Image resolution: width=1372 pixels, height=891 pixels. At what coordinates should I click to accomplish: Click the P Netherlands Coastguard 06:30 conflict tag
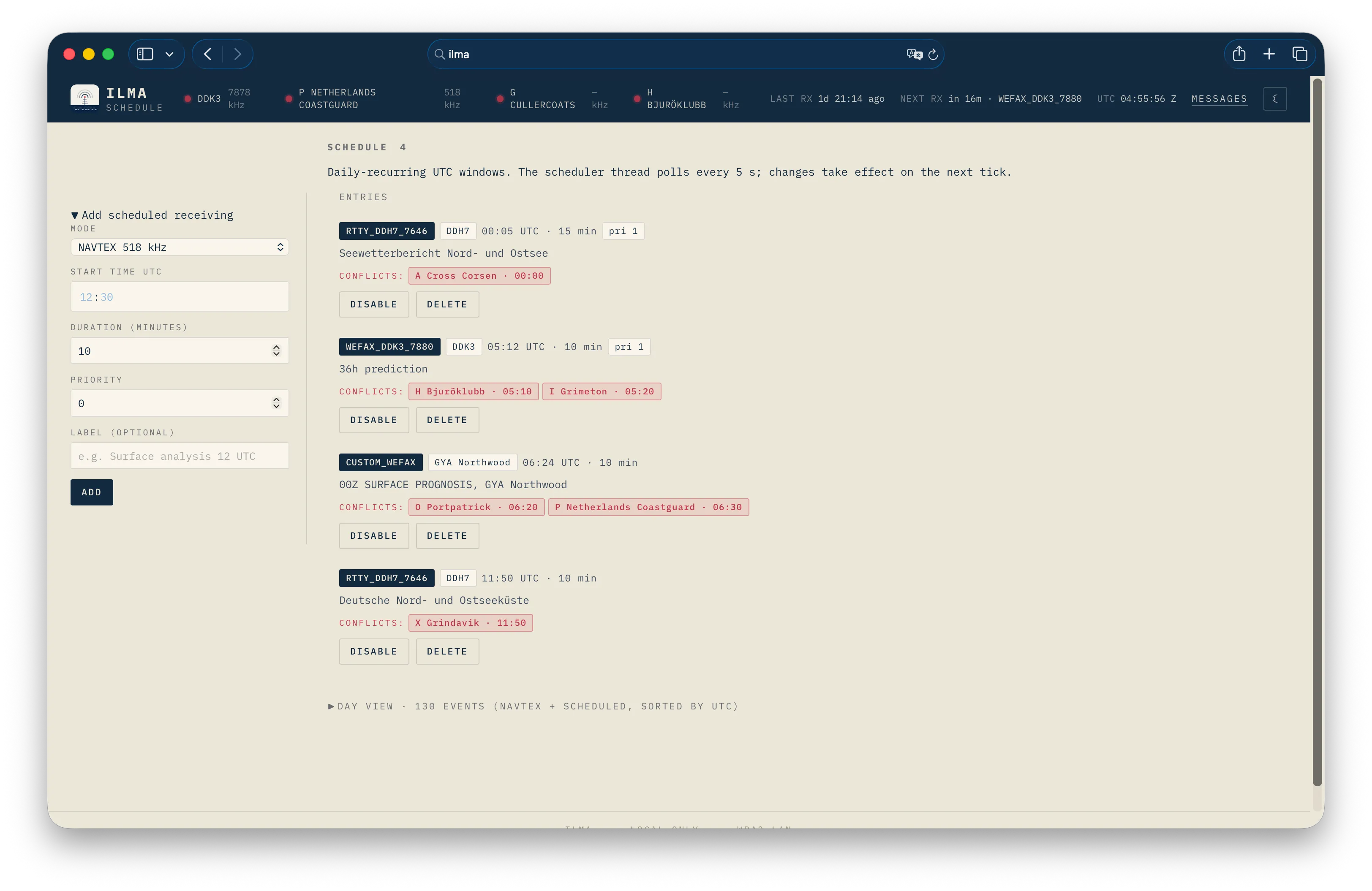(x=648, y=508)
